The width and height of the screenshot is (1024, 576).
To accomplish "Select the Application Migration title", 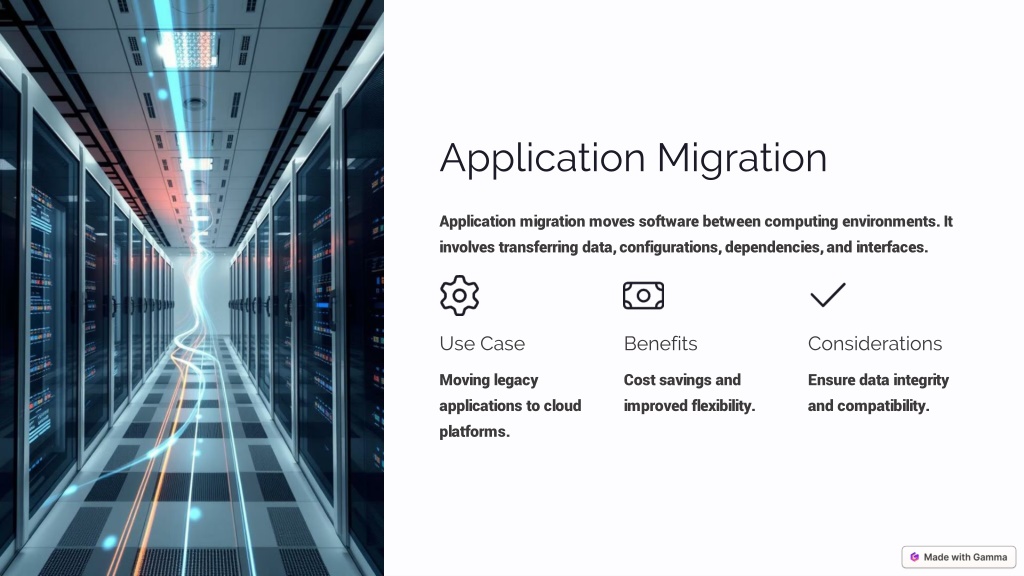I will click(x=633, y=158).
